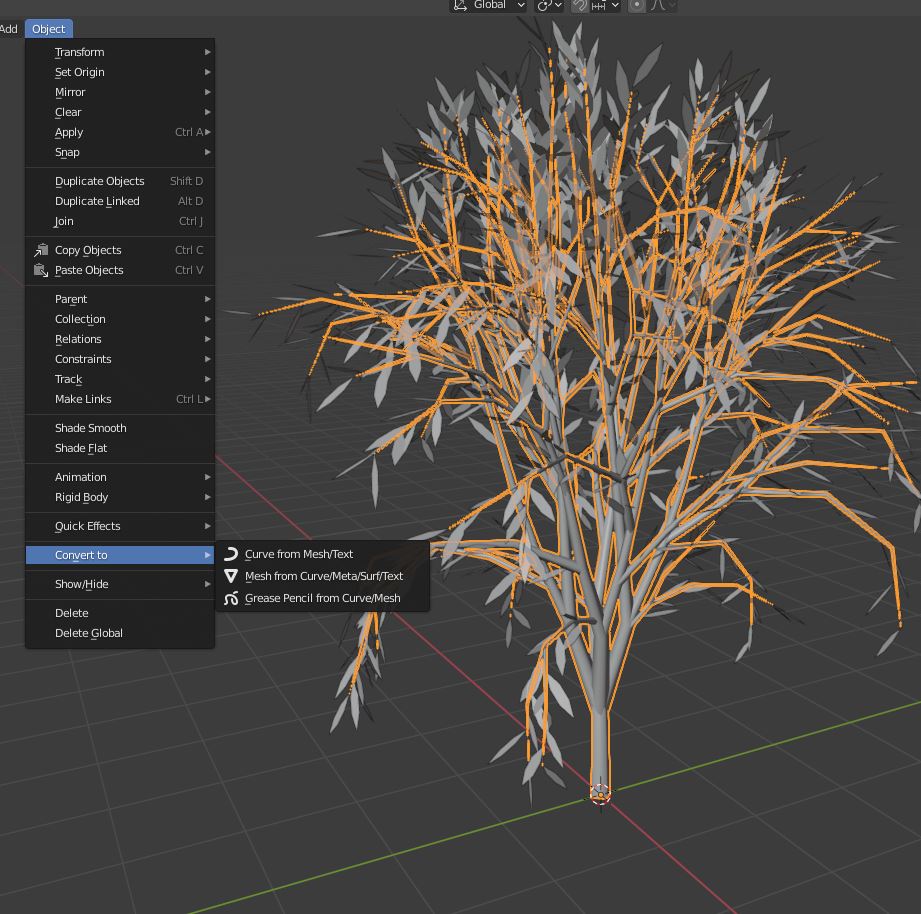The width and height of the screenshot is (921, 914).
Task: Click the pivot point icon
Action: click(x=544, y=5)
